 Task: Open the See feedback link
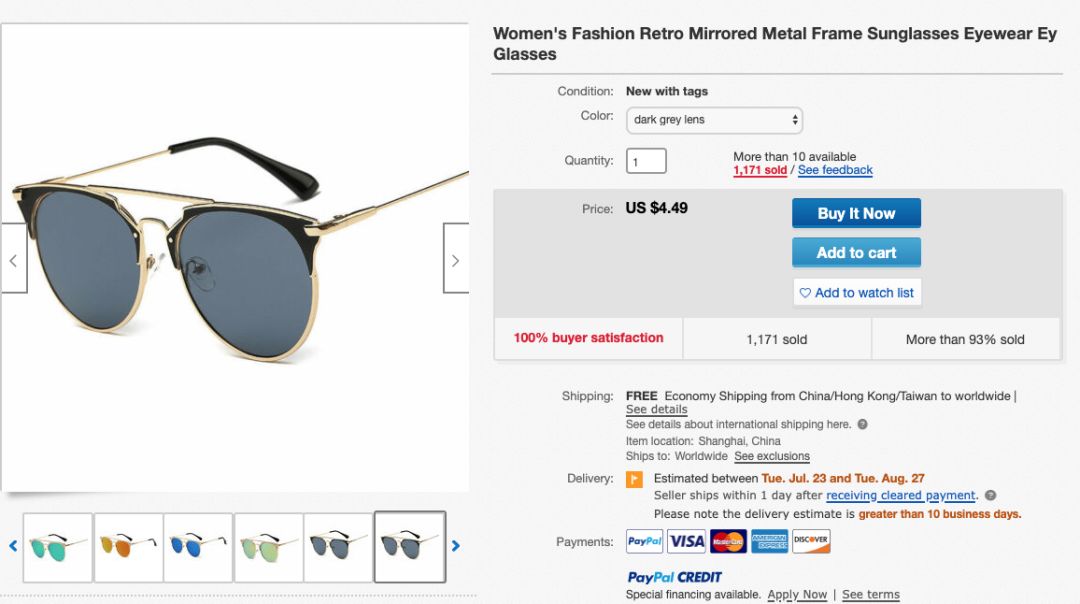(835, 170)
